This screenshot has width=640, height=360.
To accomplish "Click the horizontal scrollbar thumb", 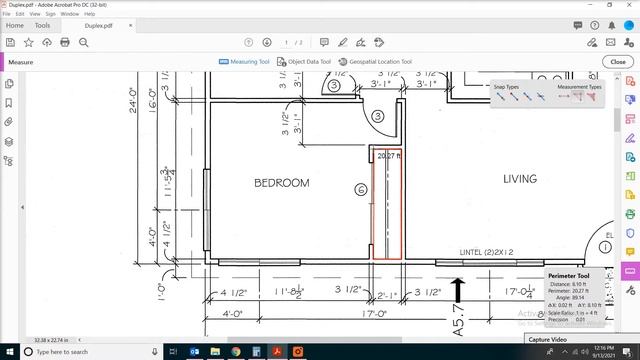I will pos(314,340).
